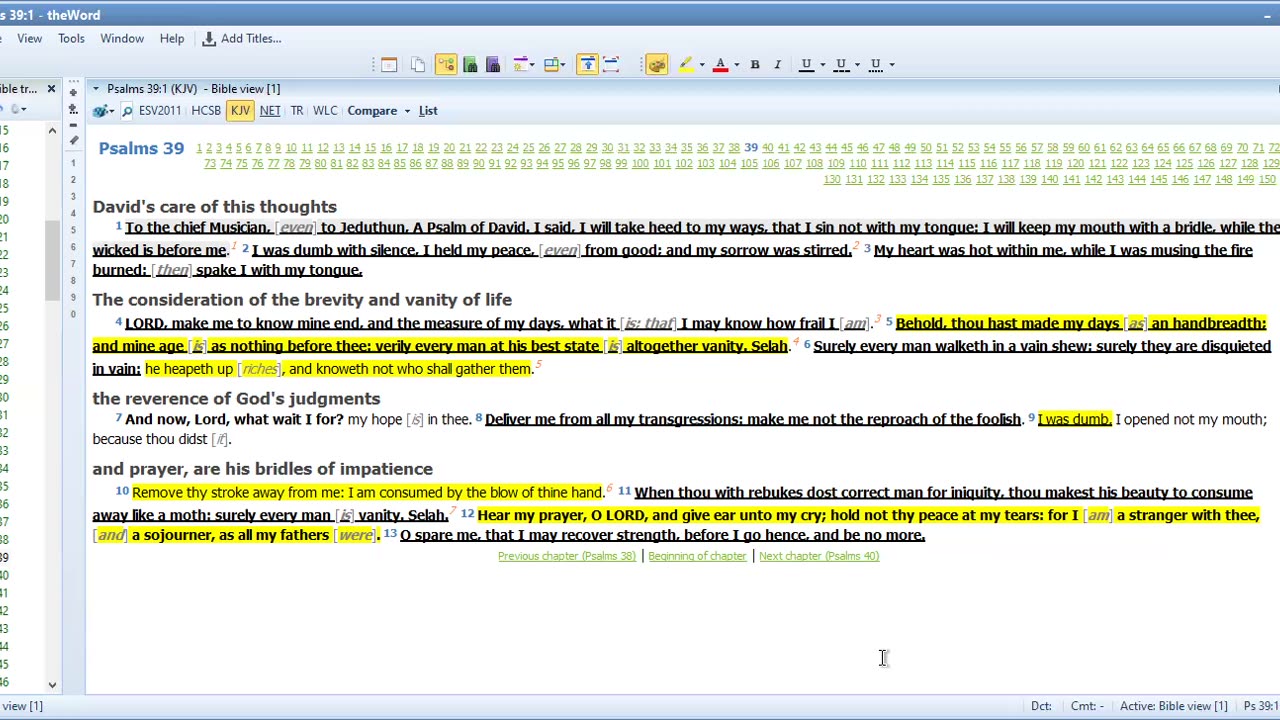1280x720 pixels.
Task: Open the List view
Action: click(x=428, y=110)
